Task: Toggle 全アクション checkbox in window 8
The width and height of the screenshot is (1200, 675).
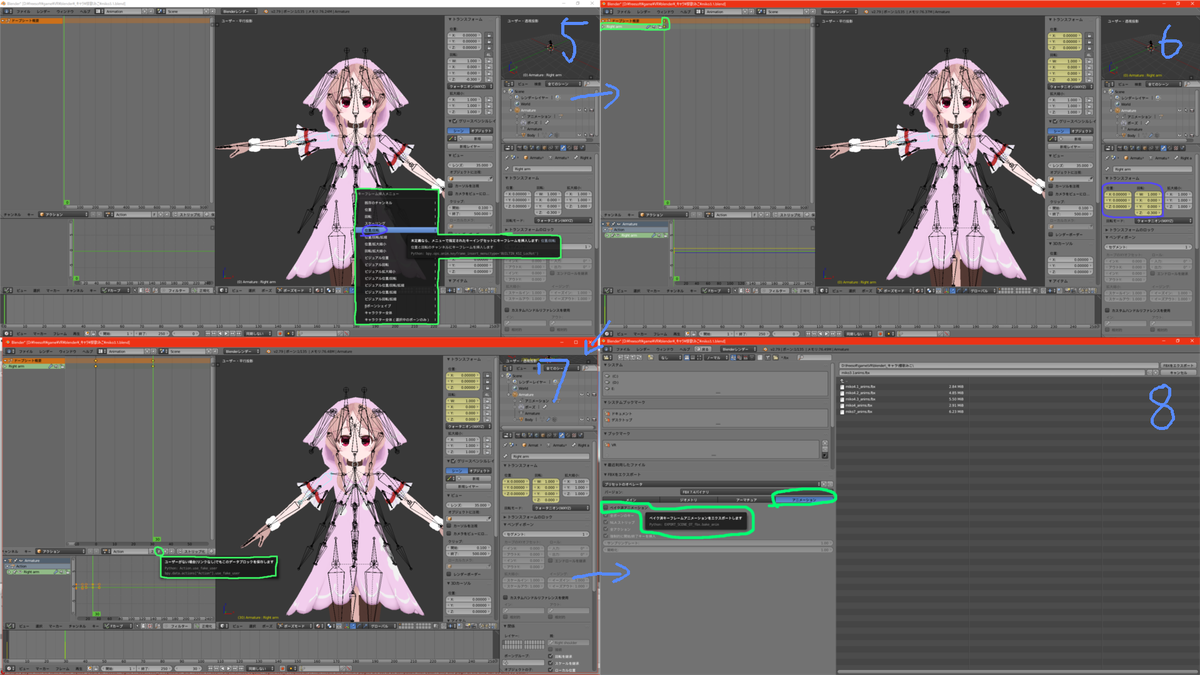Action: (606, 529)
